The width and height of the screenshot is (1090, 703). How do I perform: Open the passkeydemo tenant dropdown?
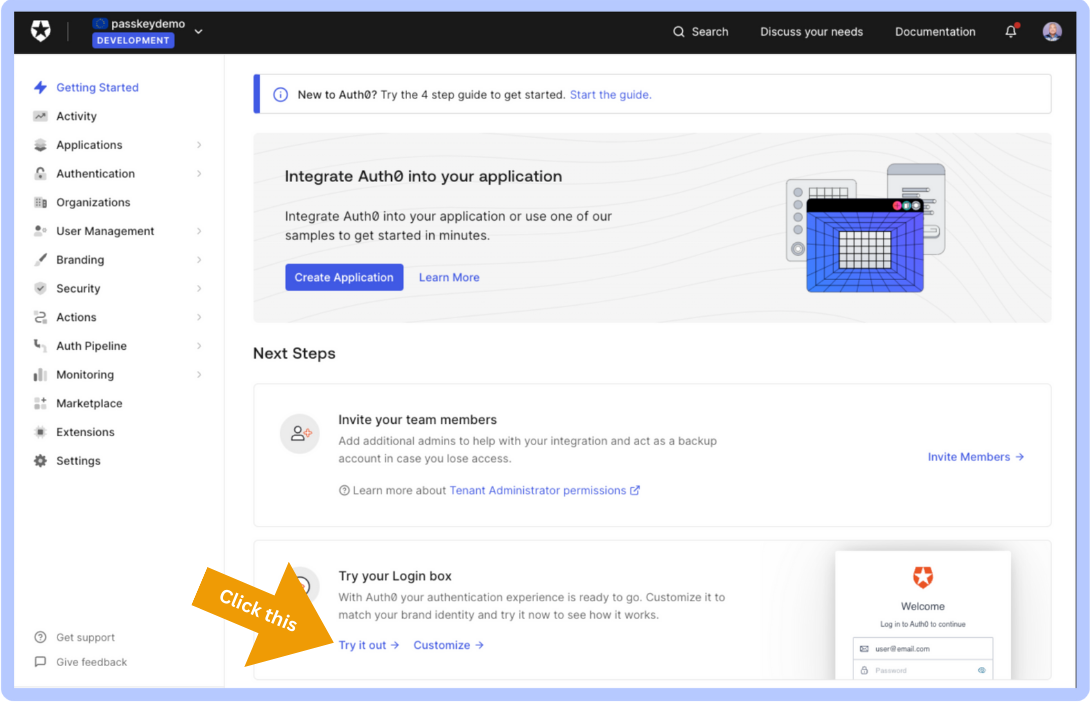click(199, 31)
